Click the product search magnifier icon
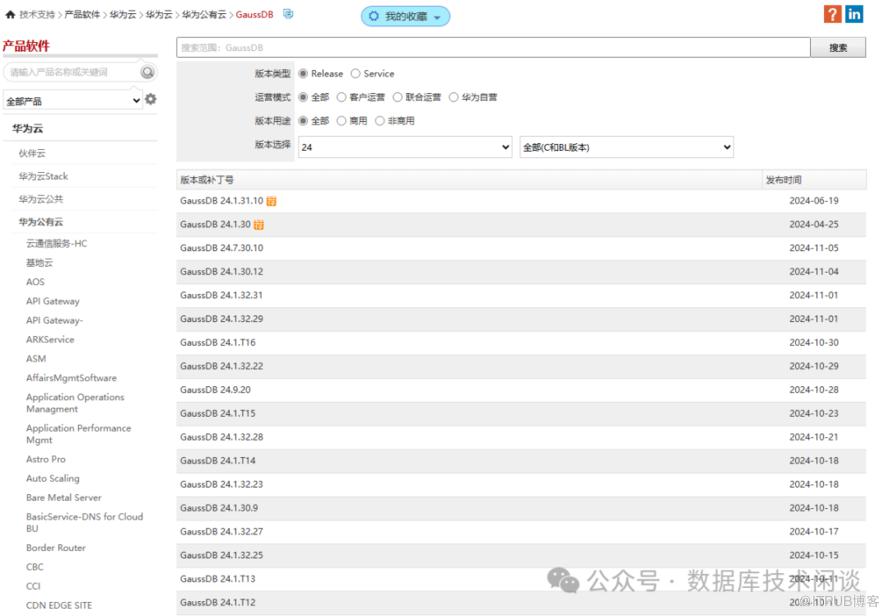The height and width of the screenshot is (616, 889). [148, 72]
